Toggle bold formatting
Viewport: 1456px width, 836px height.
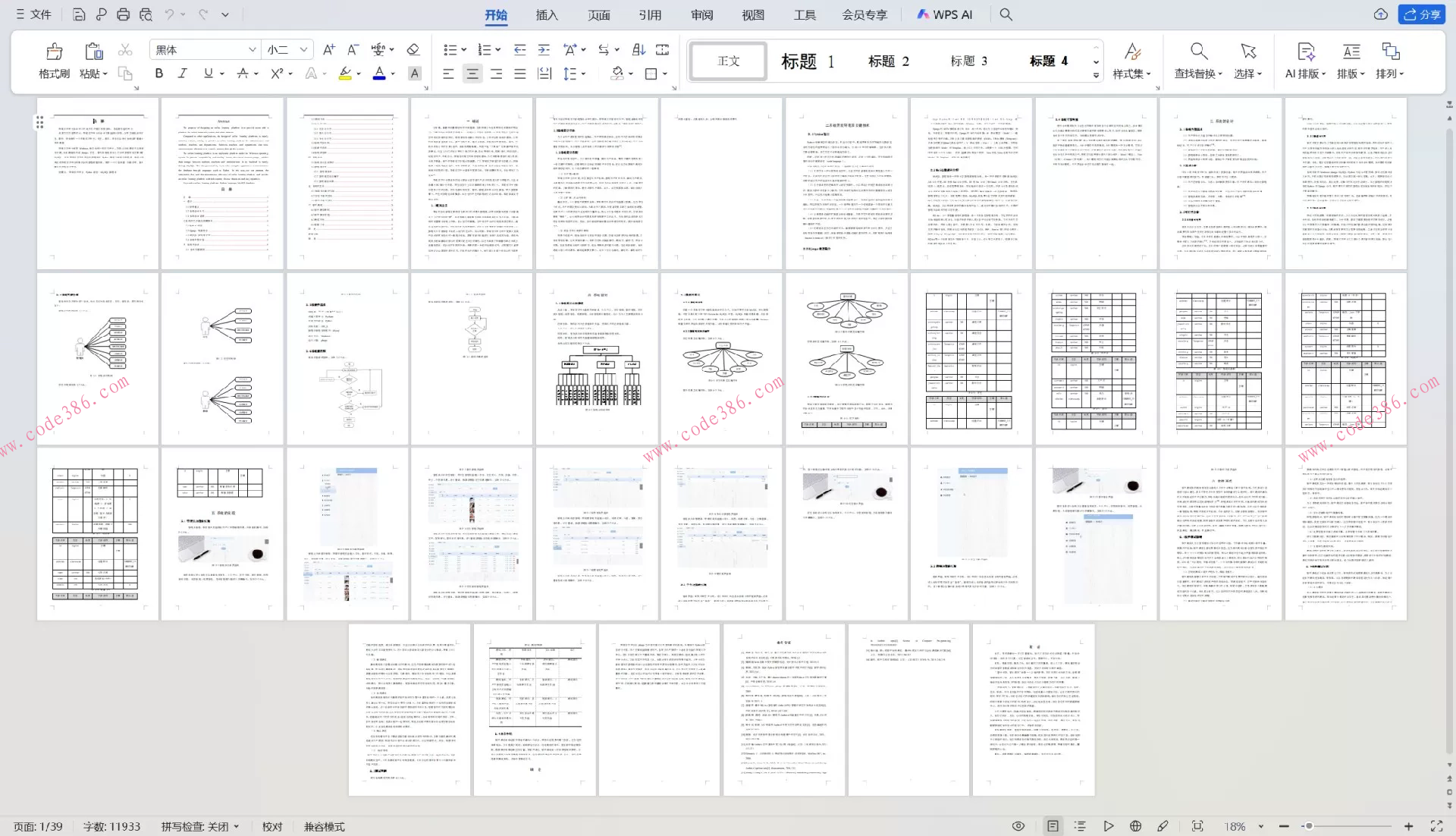[x=158, y=74]
